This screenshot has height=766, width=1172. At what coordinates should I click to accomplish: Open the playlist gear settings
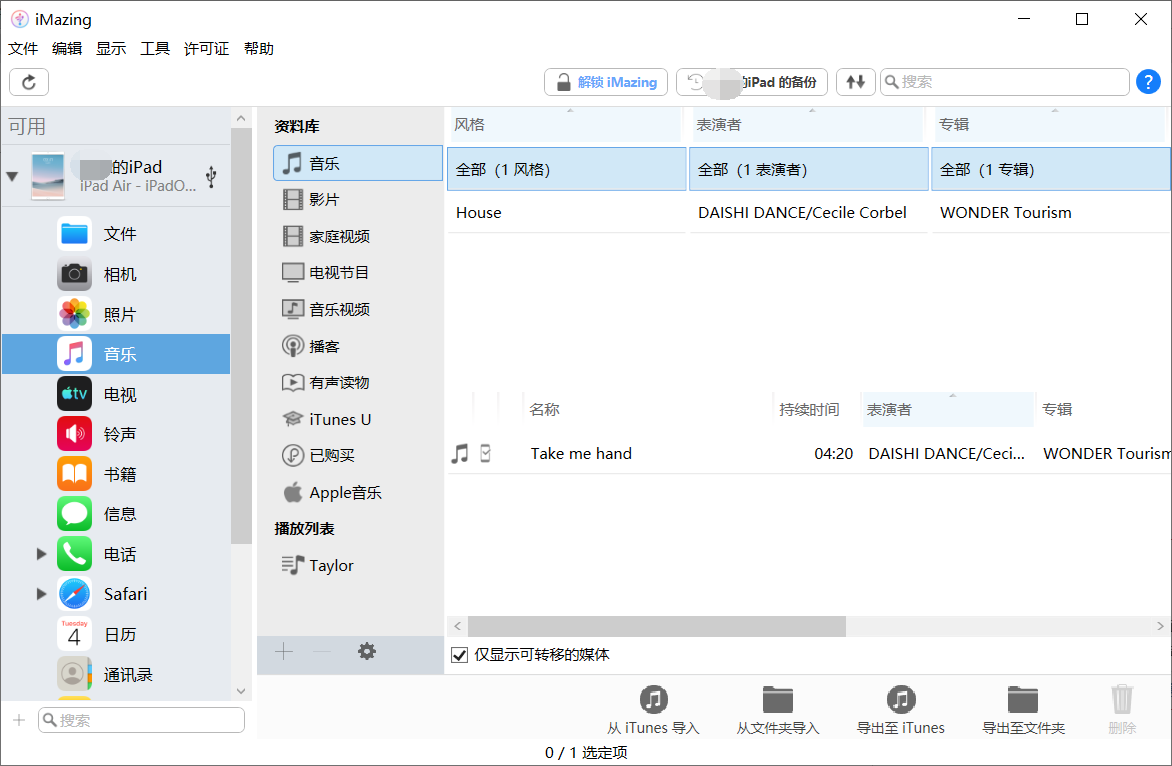click(366, 652)
